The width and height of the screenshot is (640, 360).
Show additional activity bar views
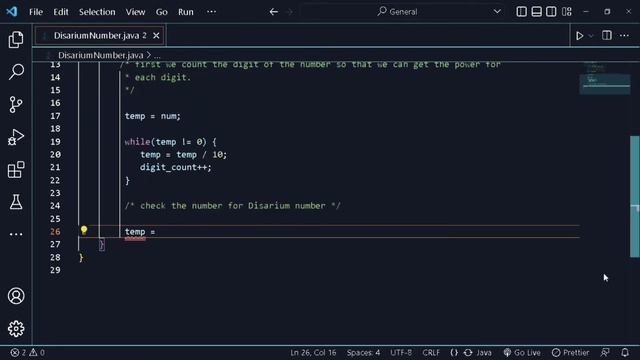tap(16, 234)
